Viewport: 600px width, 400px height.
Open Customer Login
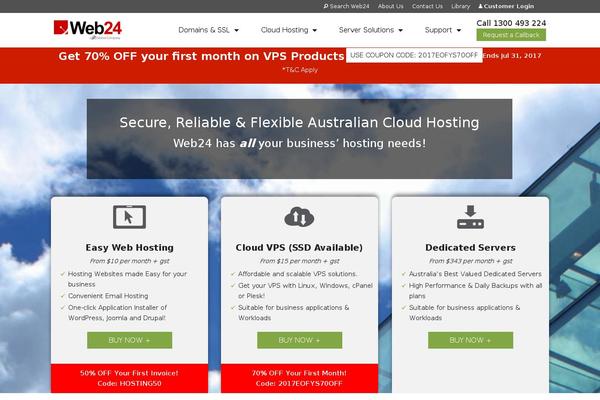pyautogui.click(x=506, y=6)
